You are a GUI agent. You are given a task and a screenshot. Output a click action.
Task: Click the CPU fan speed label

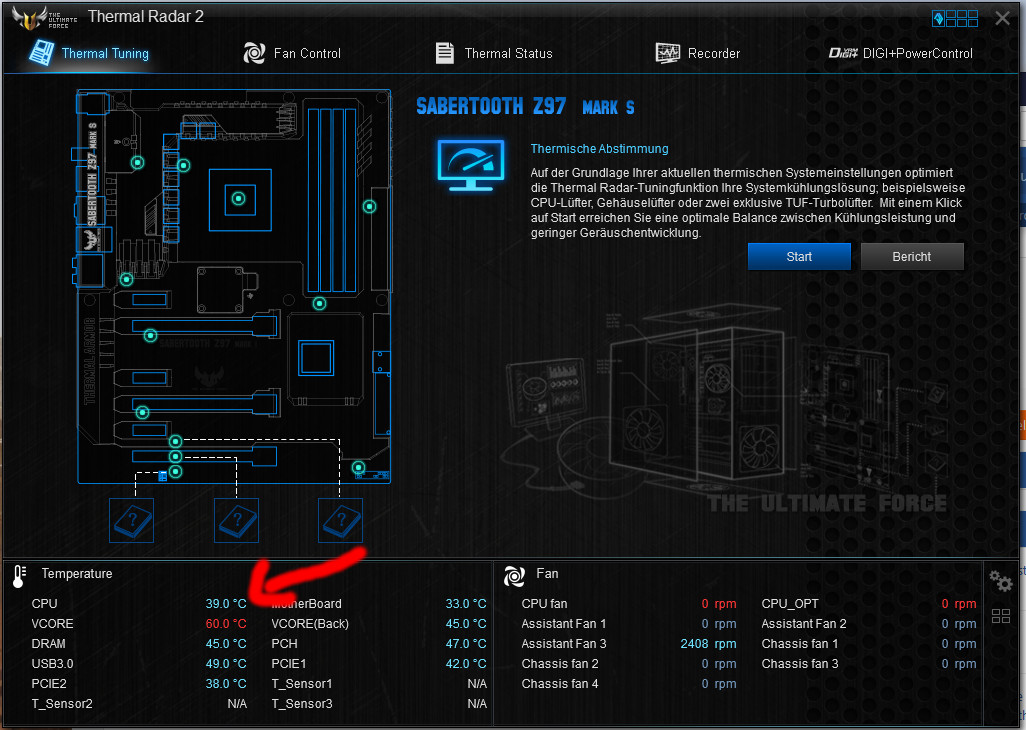pos(544,604)
